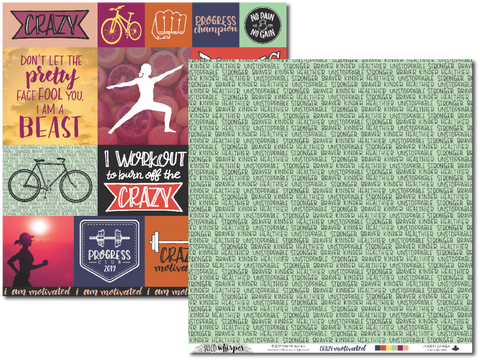
Task: Click the yellow bicycle icon tile
Action: [x=121, y=25]
